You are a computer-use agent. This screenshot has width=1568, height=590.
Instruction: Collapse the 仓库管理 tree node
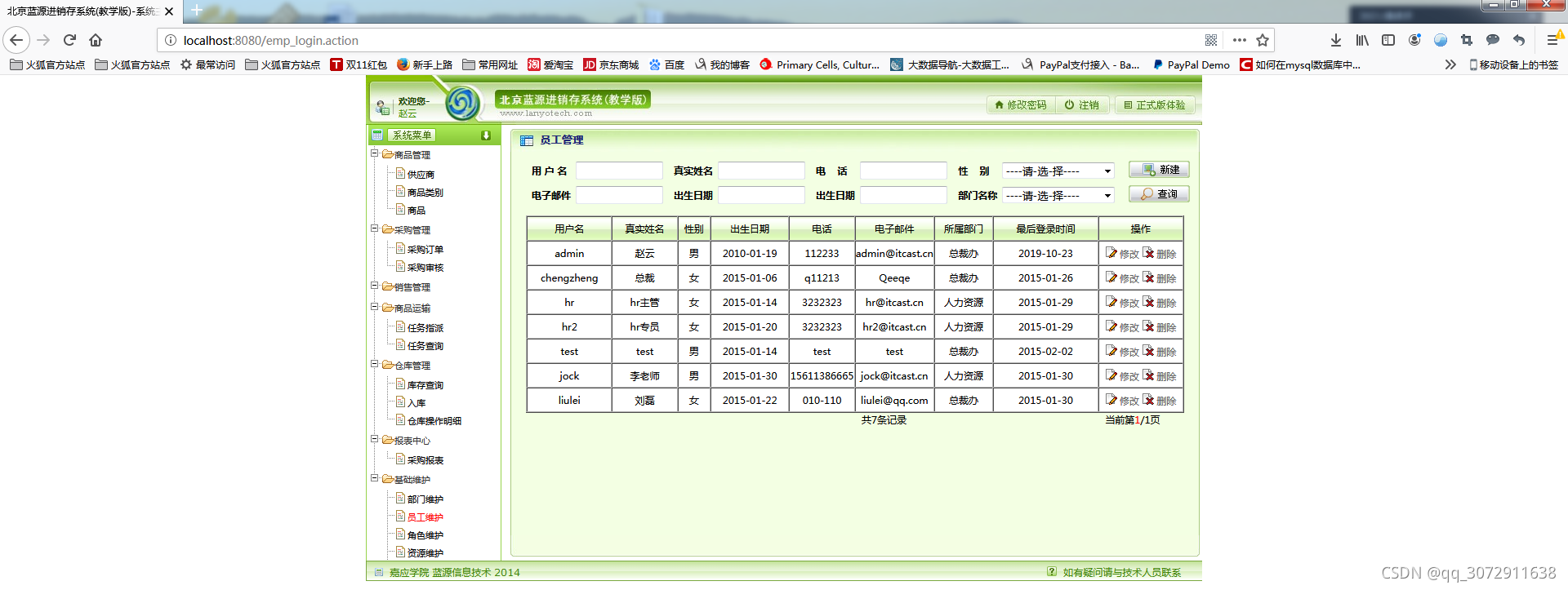[375, 364]
